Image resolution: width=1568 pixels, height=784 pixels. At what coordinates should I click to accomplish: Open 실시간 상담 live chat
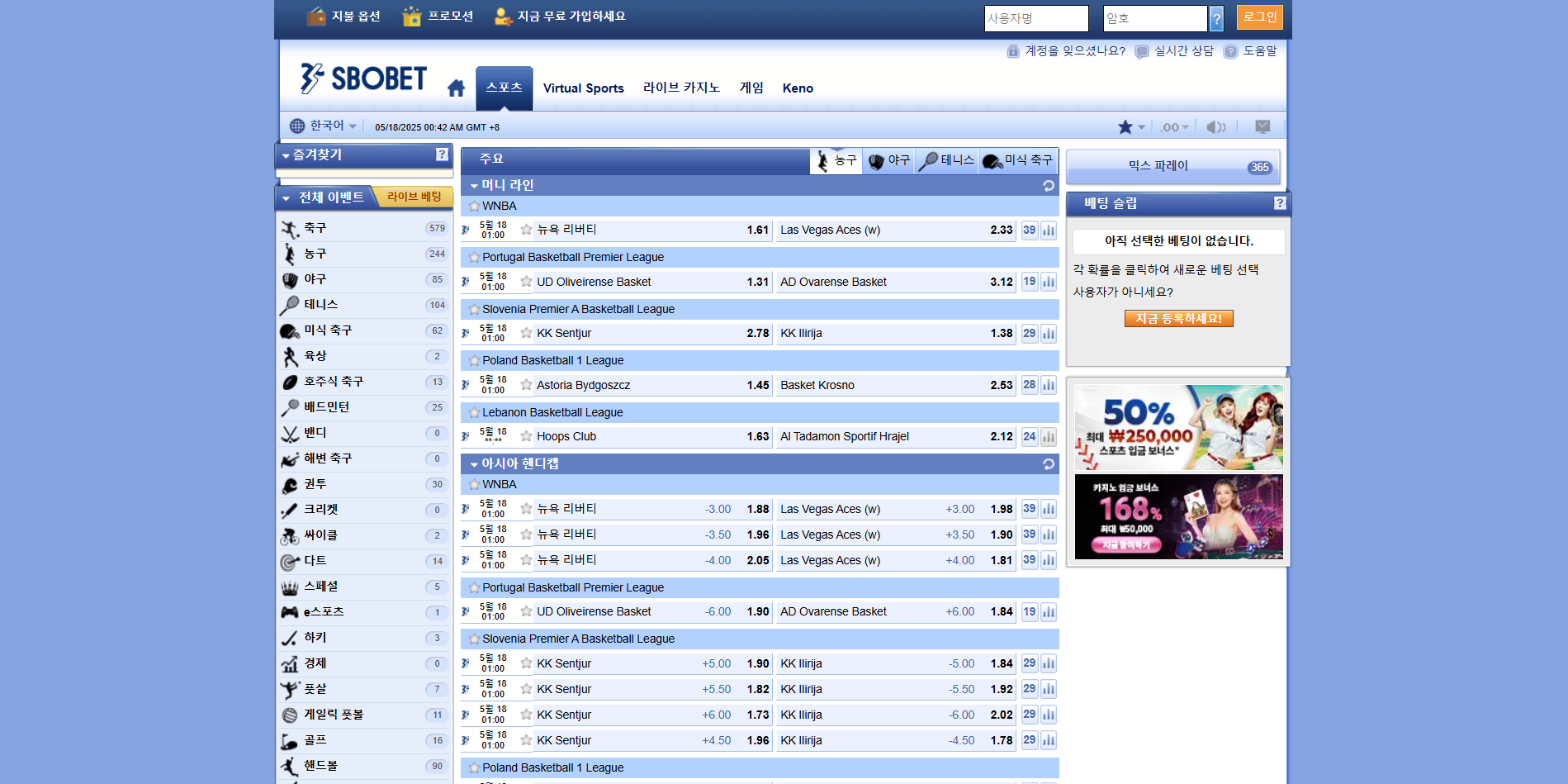1174,51
